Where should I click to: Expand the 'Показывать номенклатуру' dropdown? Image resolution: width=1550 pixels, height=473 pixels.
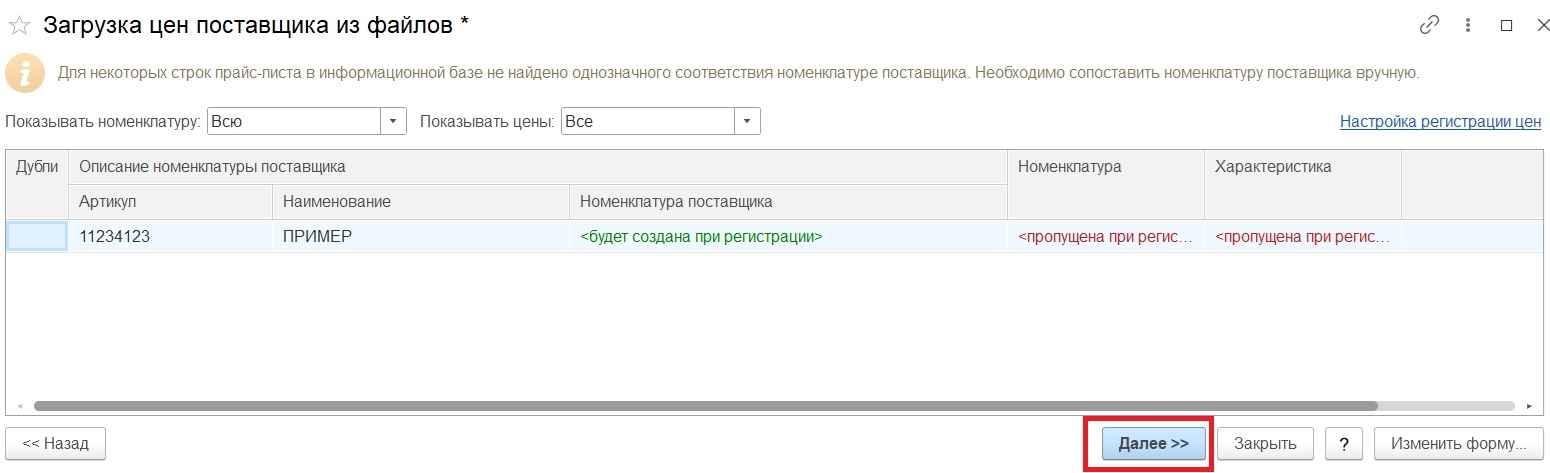point(393,122)
